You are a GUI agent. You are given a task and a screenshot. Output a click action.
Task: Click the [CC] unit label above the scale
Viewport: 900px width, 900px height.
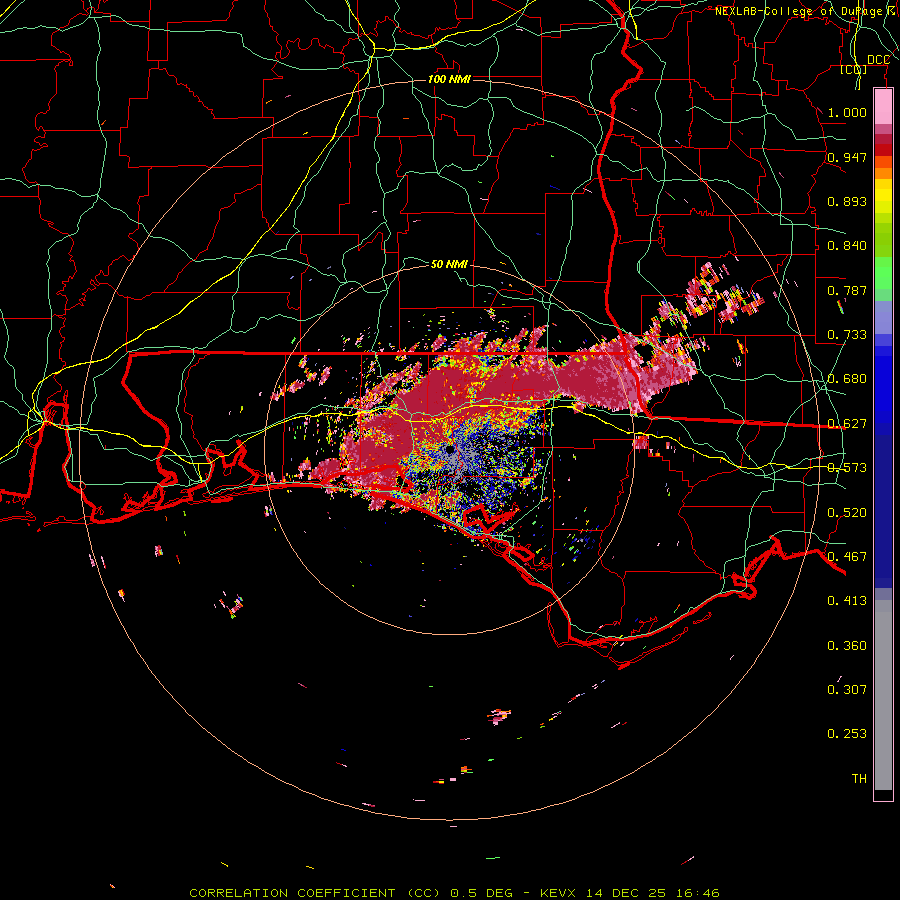854,69
